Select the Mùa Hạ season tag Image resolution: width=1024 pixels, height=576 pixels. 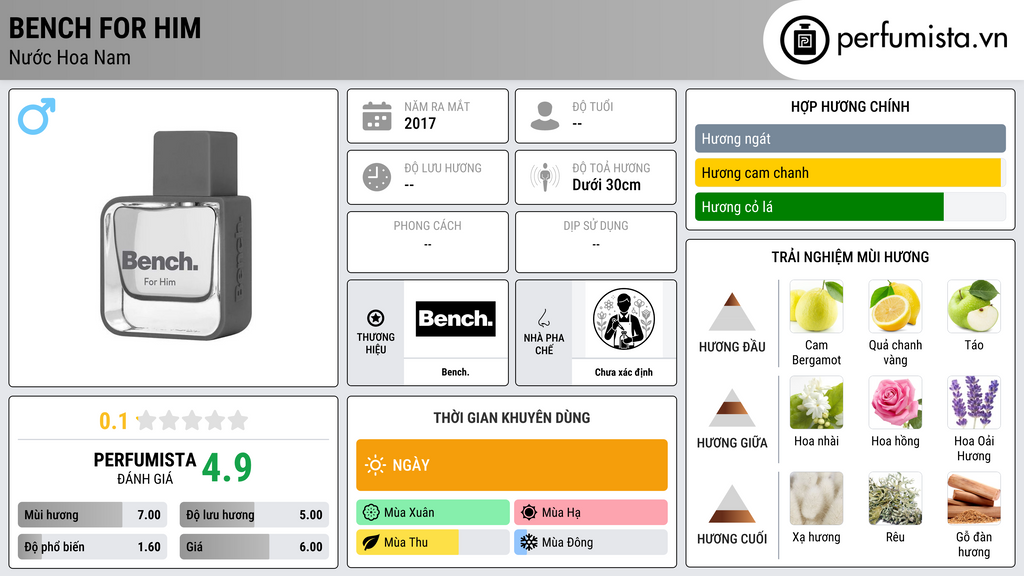pyautogui.click(x=591, y=513)
